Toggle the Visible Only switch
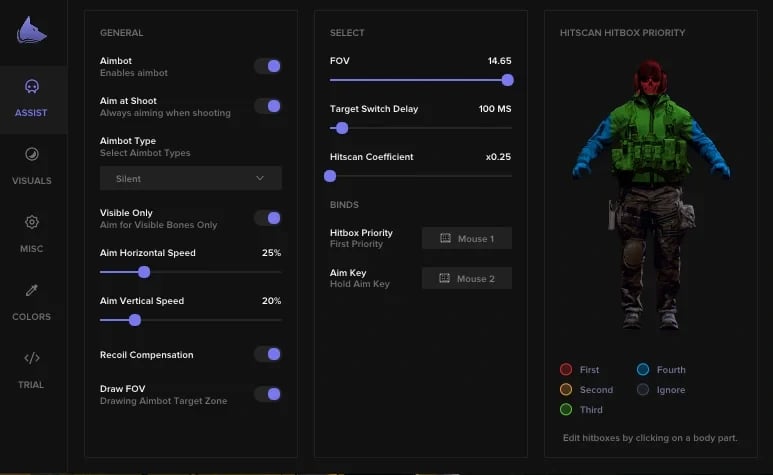This screenshot has width=773, height=475. (x=268, y=218)
